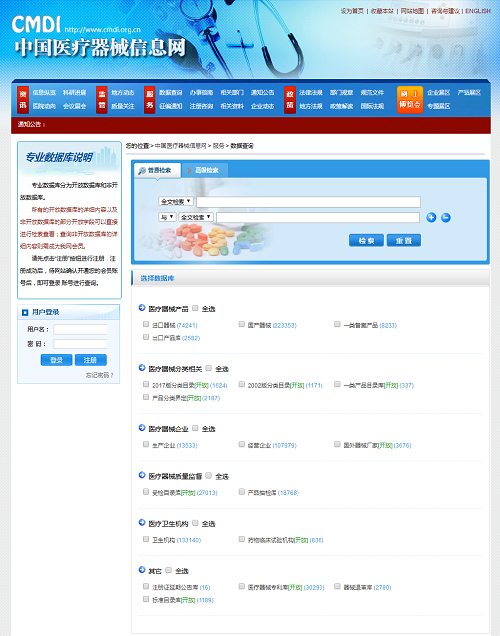Open the first 全文检索 field dropdown
The width and height of the screenshot is (500, 636).
point(176,202)
